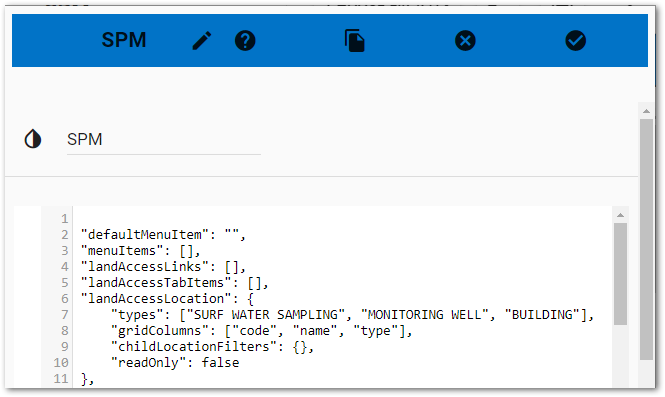Click the copy documents icon
The image size is (665, 397).
[355, 41]
